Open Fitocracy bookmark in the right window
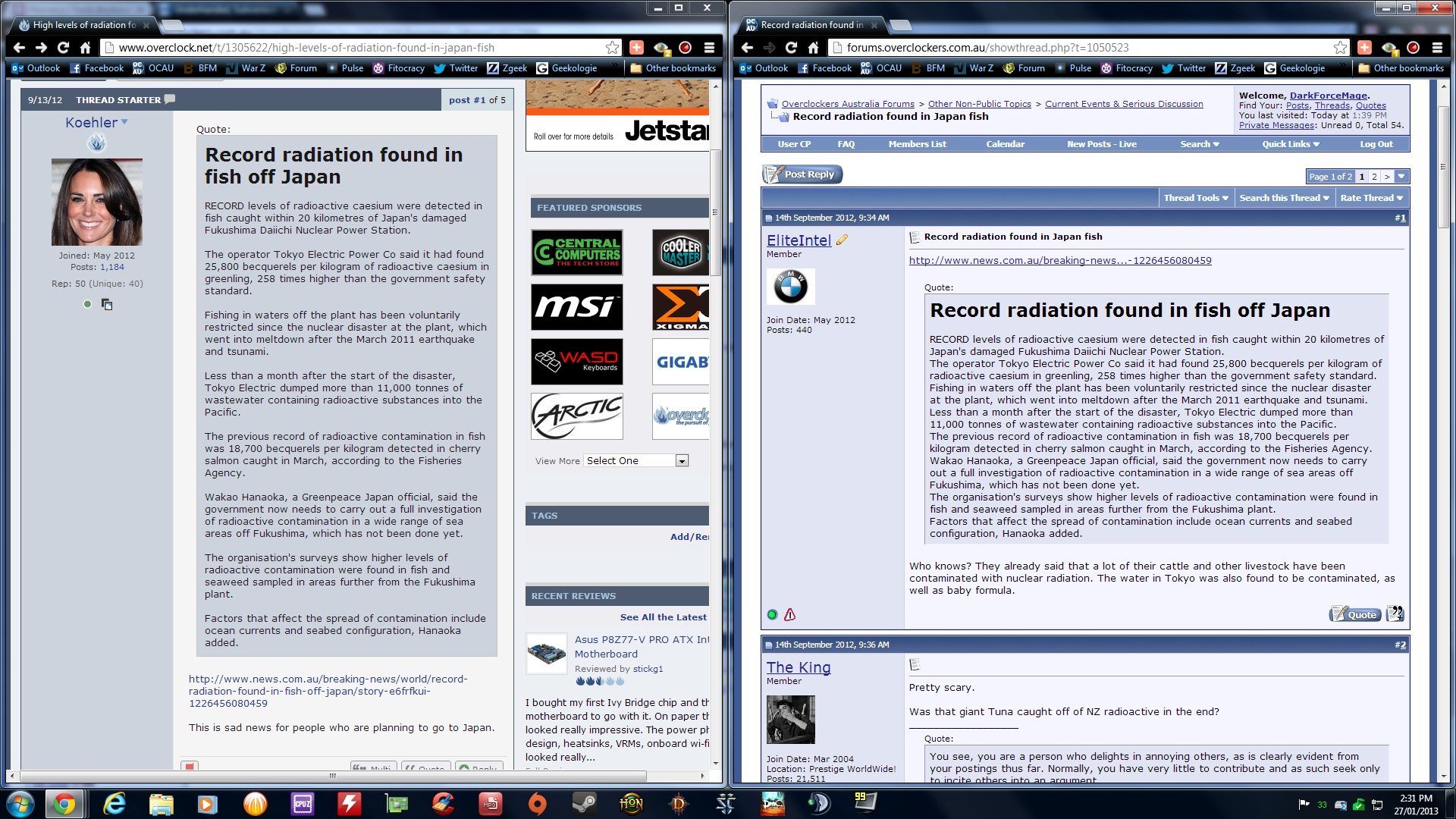The image size is (1456, 819). [1126, 68]
